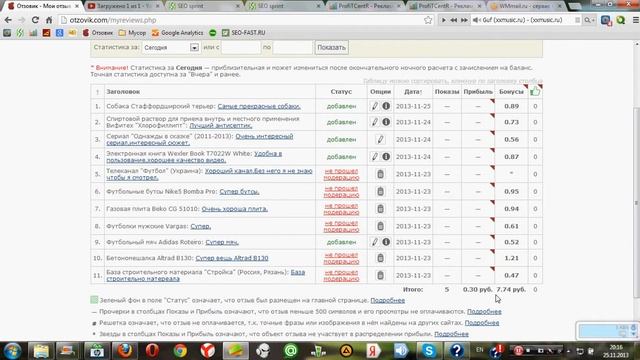Click 'не прошел модерацию' status for Телеканал Футбол
This screenshot has height=360, width=640.
(x=341, y=174)
